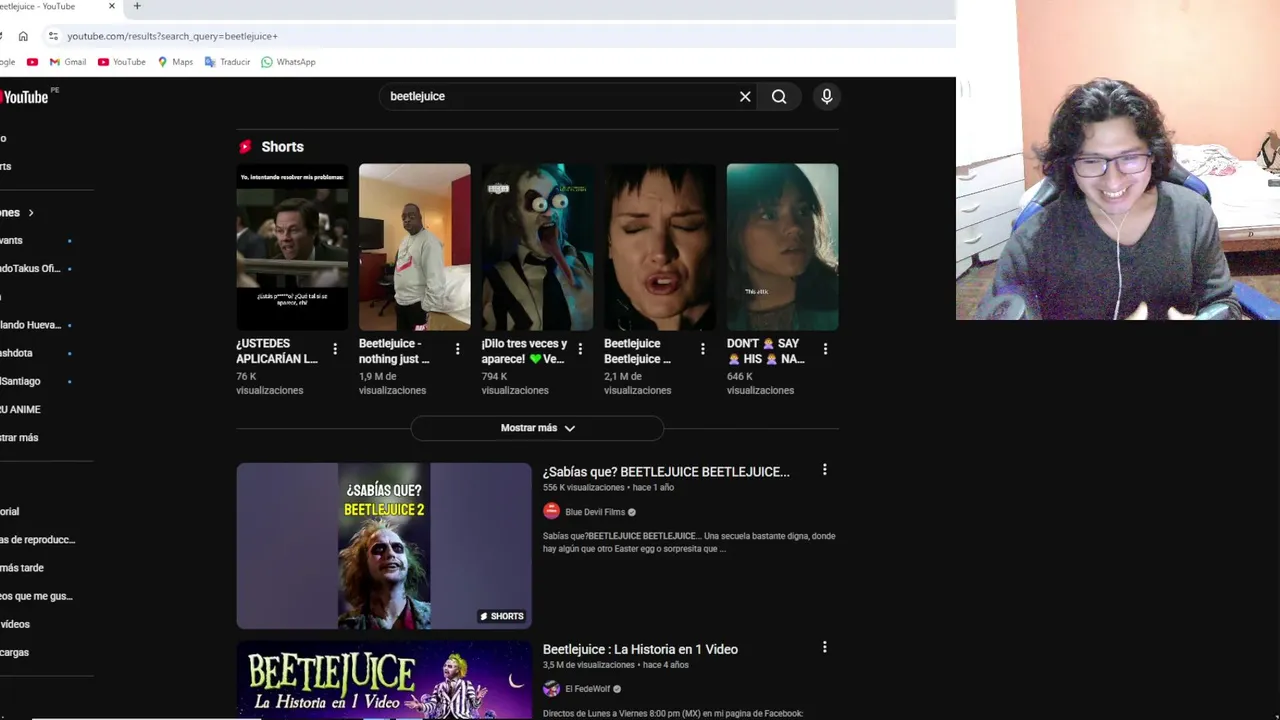This screenshot has height=720, width=1280.
Task: Open 'más tarde' watch later in sidebar
Action: click(22, 568)
